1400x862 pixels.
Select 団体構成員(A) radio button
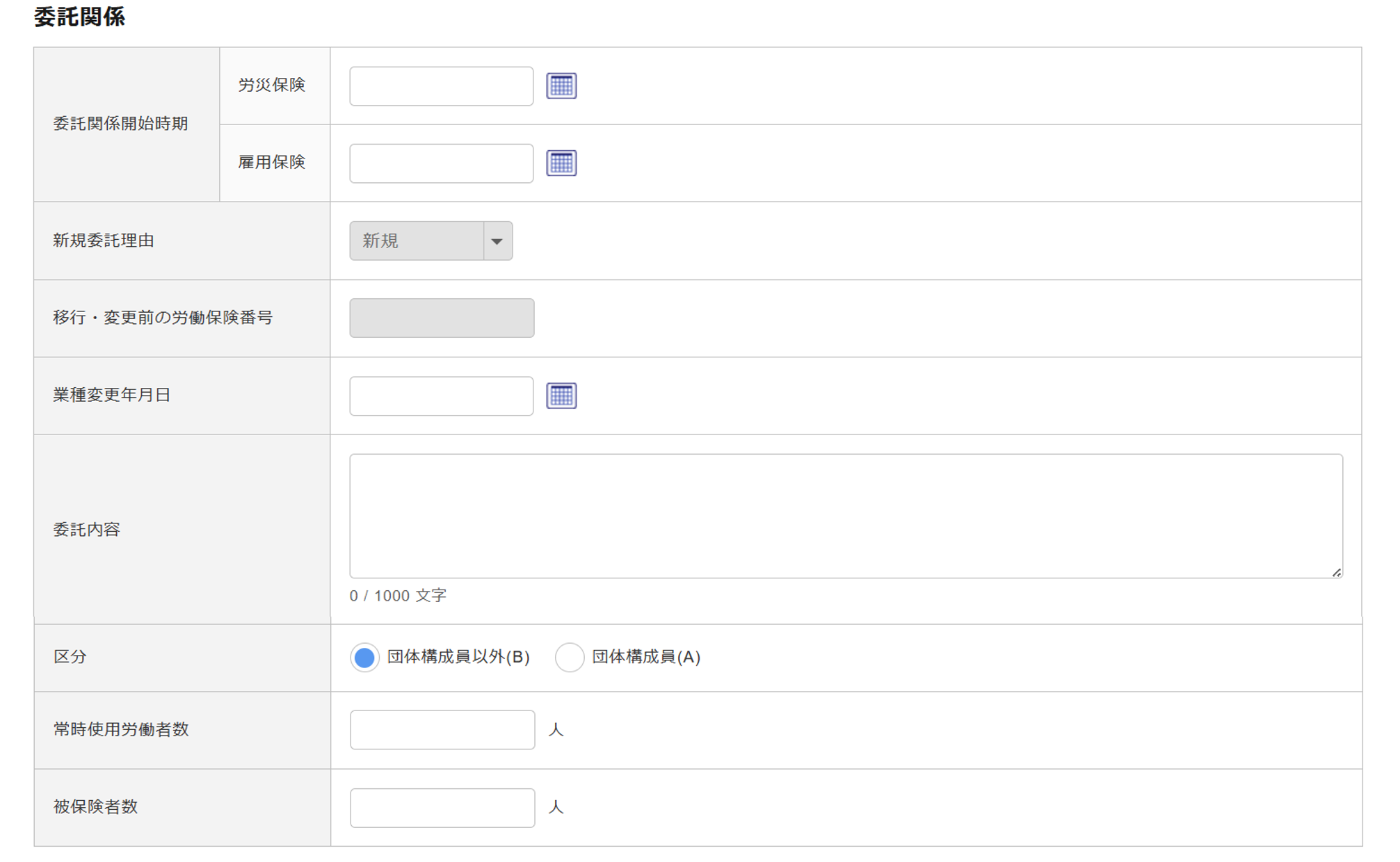(569, 658)
